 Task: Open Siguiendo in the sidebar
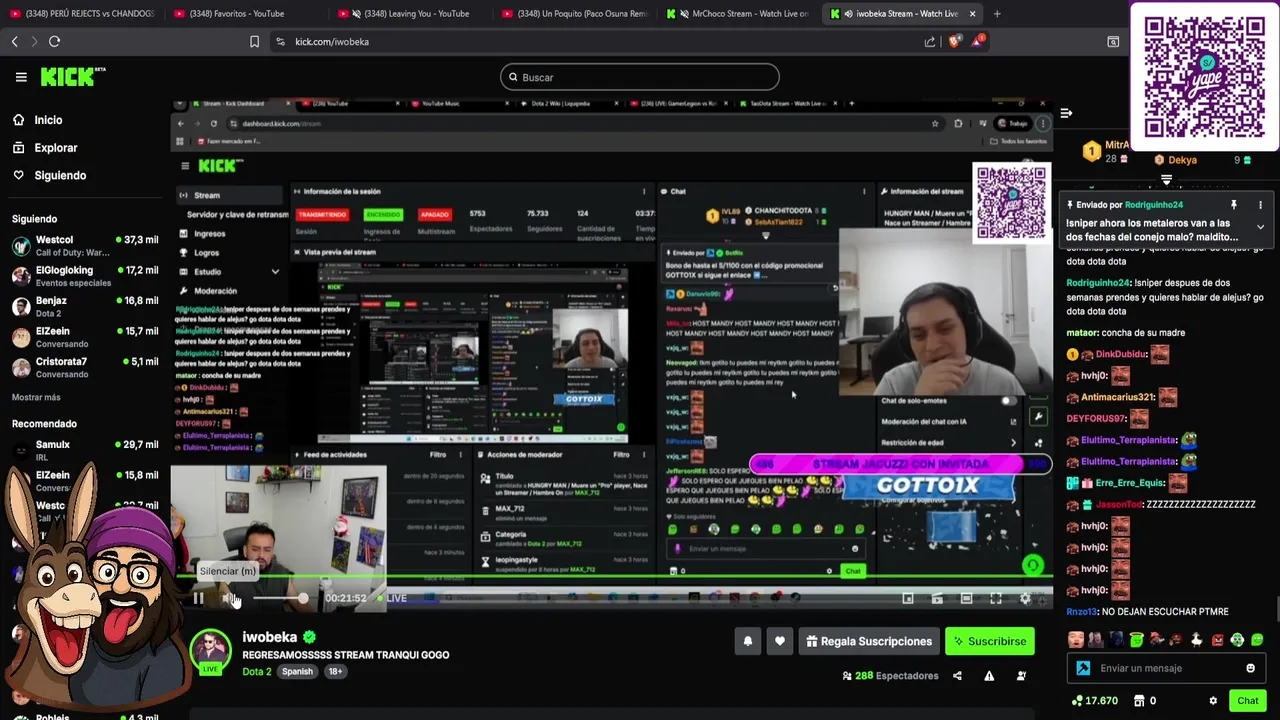click(x=60, y=175)
